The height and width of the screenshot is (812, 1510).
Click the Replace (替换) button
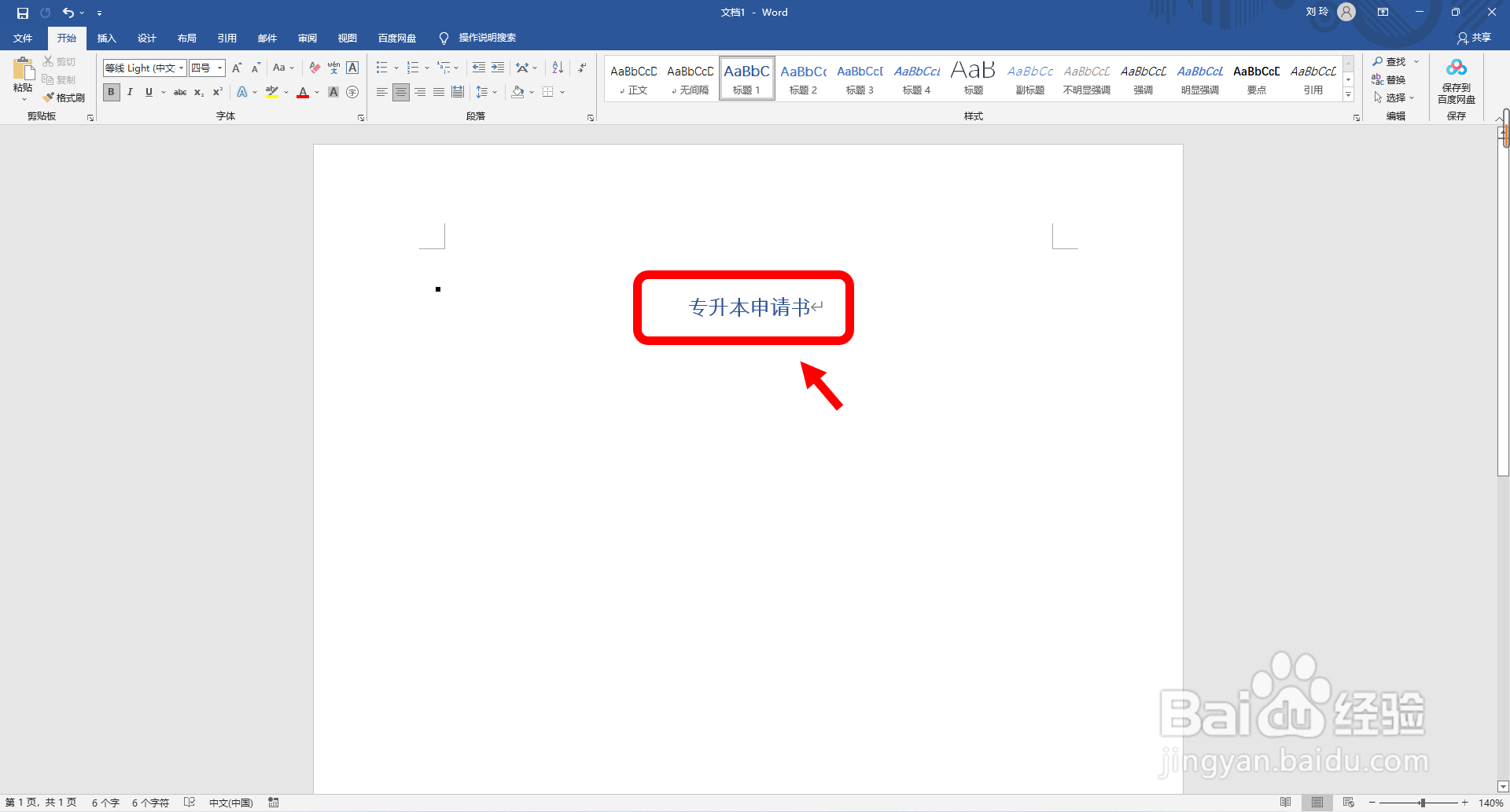point(1389,79)
